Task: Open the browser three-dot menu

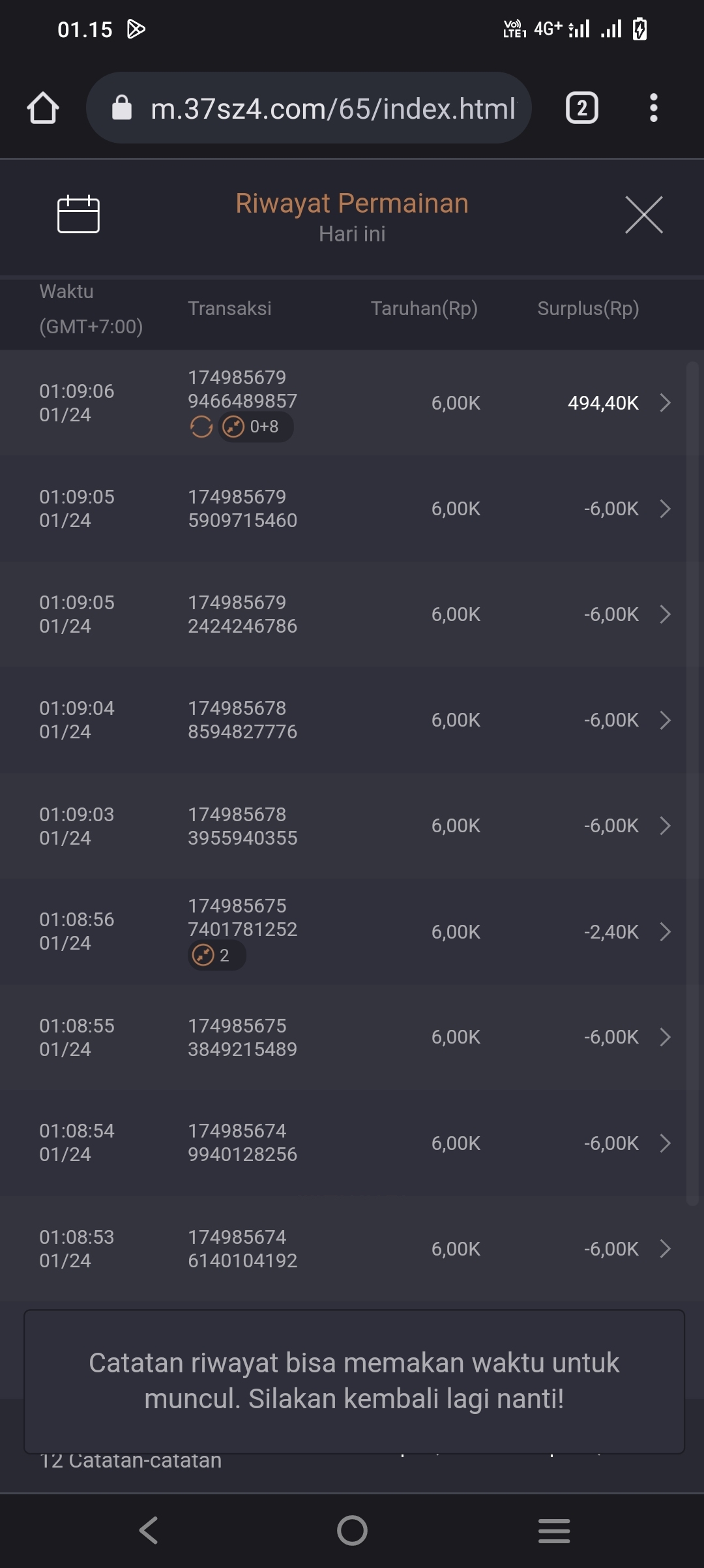Action: (653, 108)
